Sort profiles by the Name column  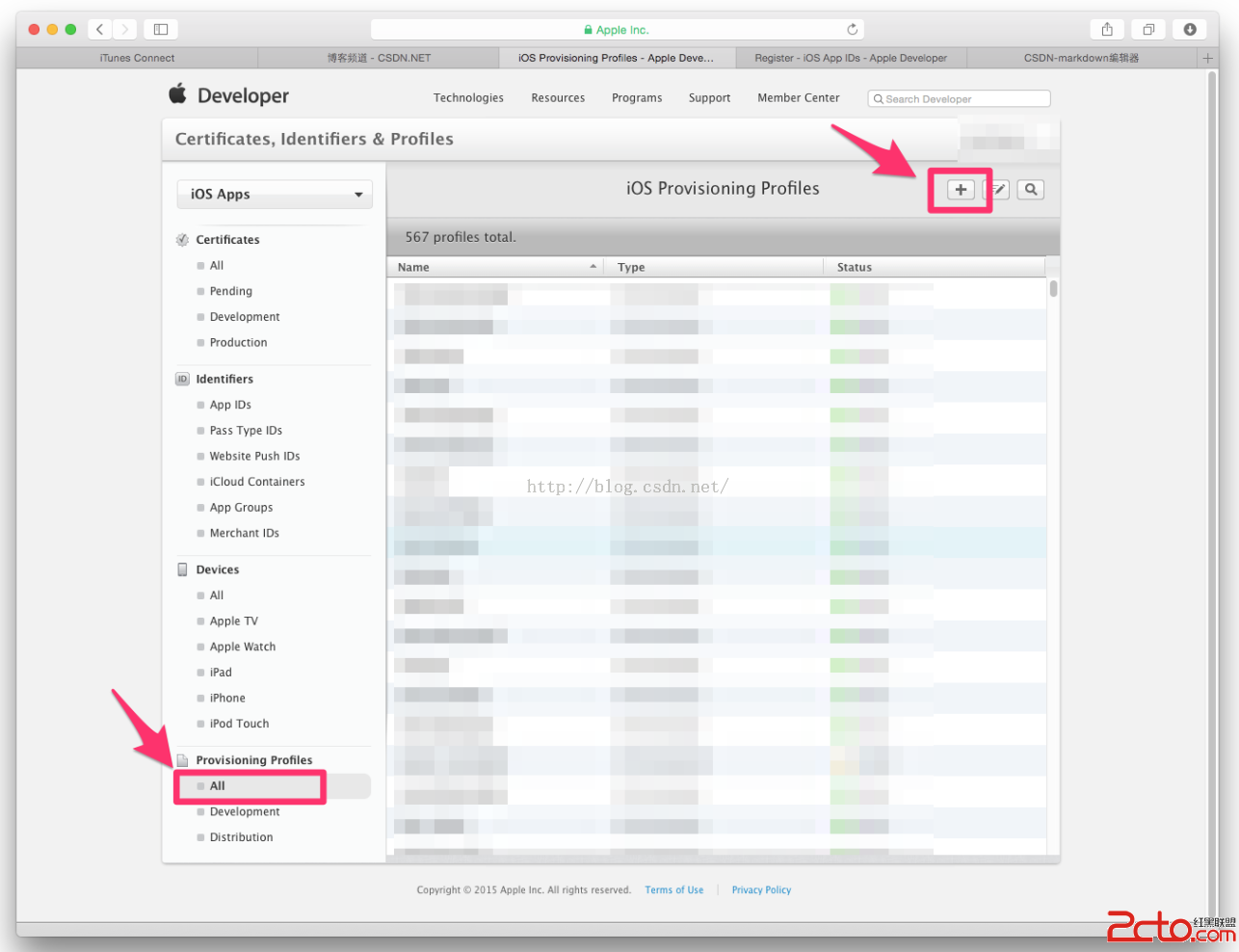click(x=495, y=267)
